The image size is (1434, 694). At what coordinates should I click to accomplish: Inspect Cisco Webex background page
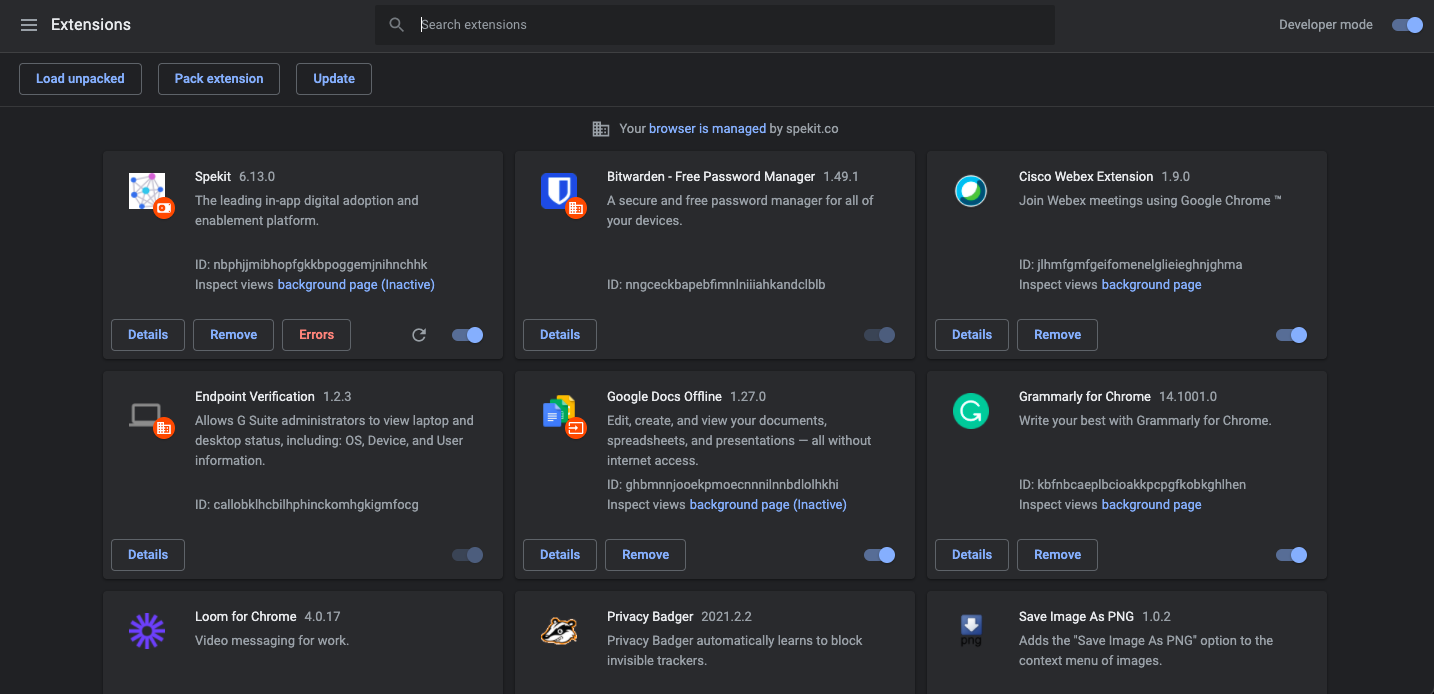(x=1151, y=285)
